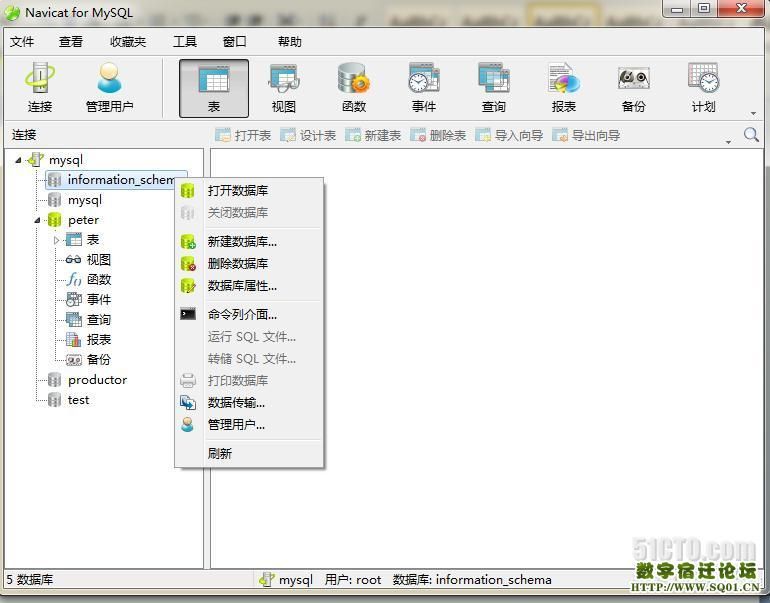Click the 报表 reports toolbar icon
The image size is (770, 603).
(x=563, y=88)
